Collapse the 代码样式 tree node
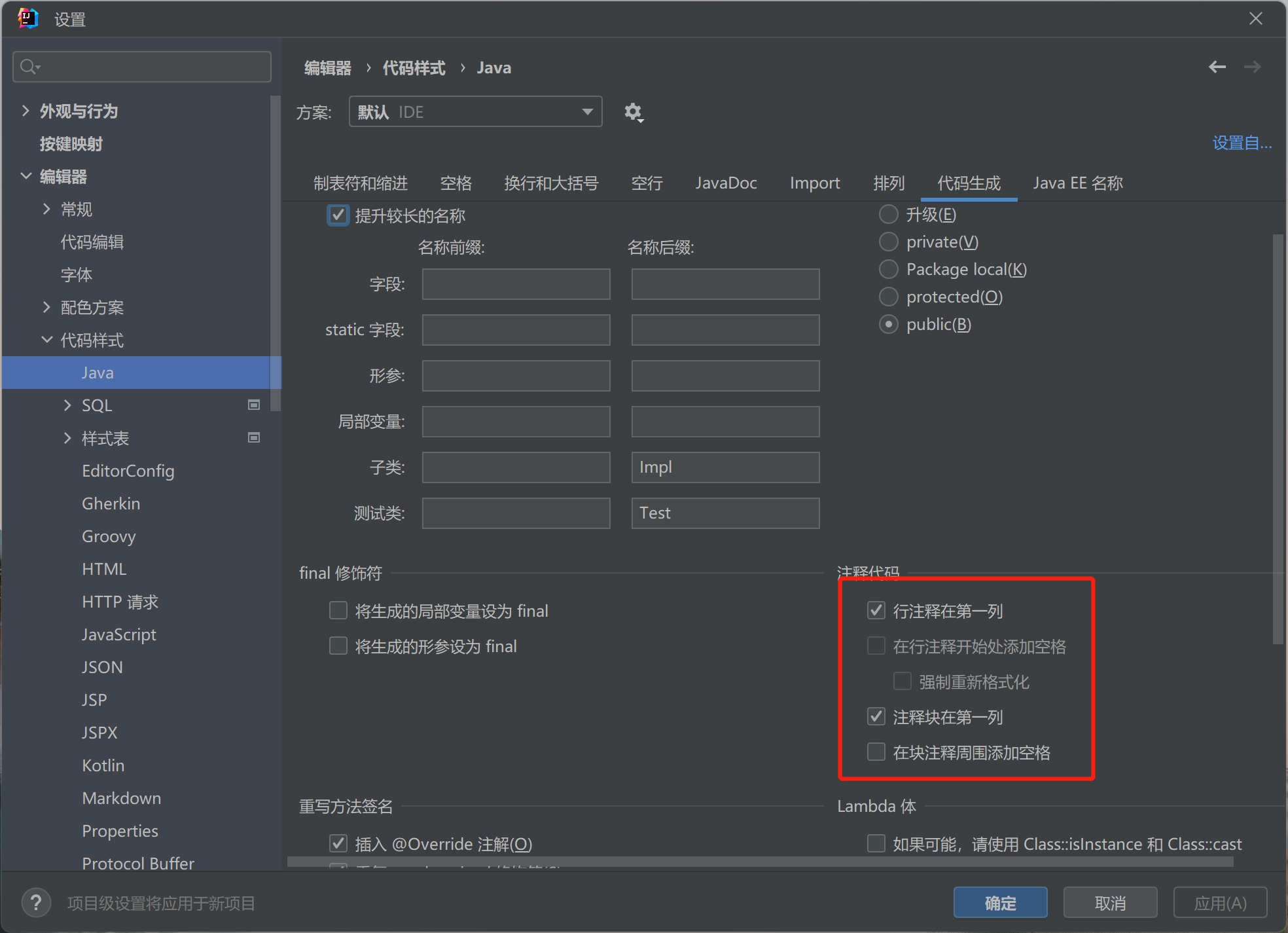 pyautogui.click(x=46, y=340)
